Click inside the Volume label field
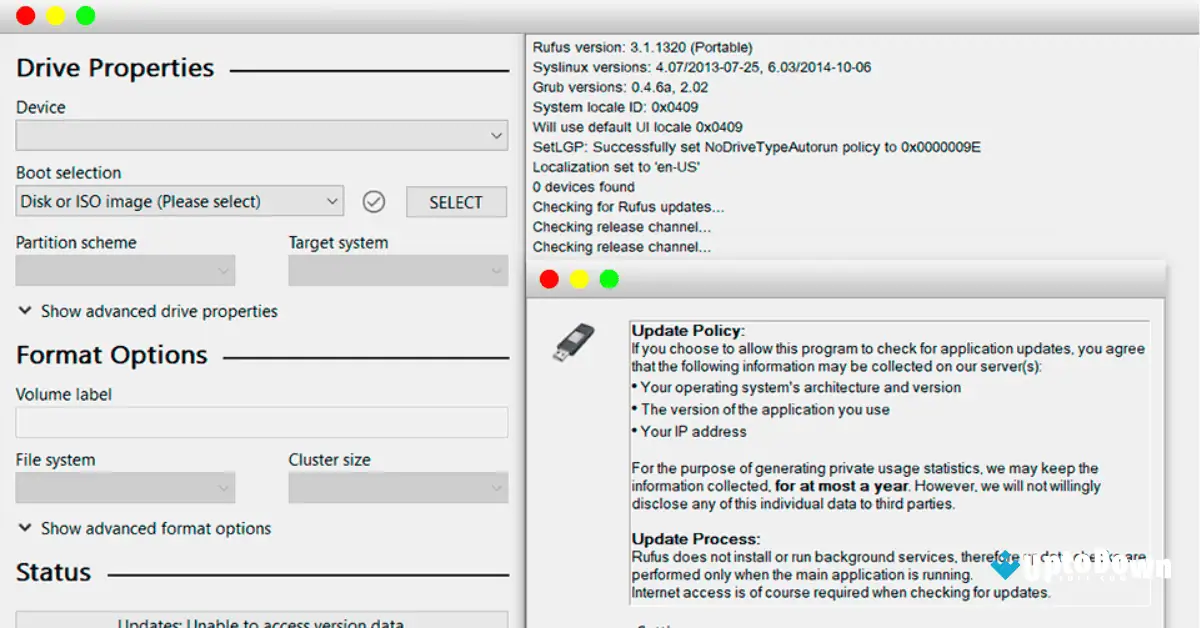 point(261,422)
